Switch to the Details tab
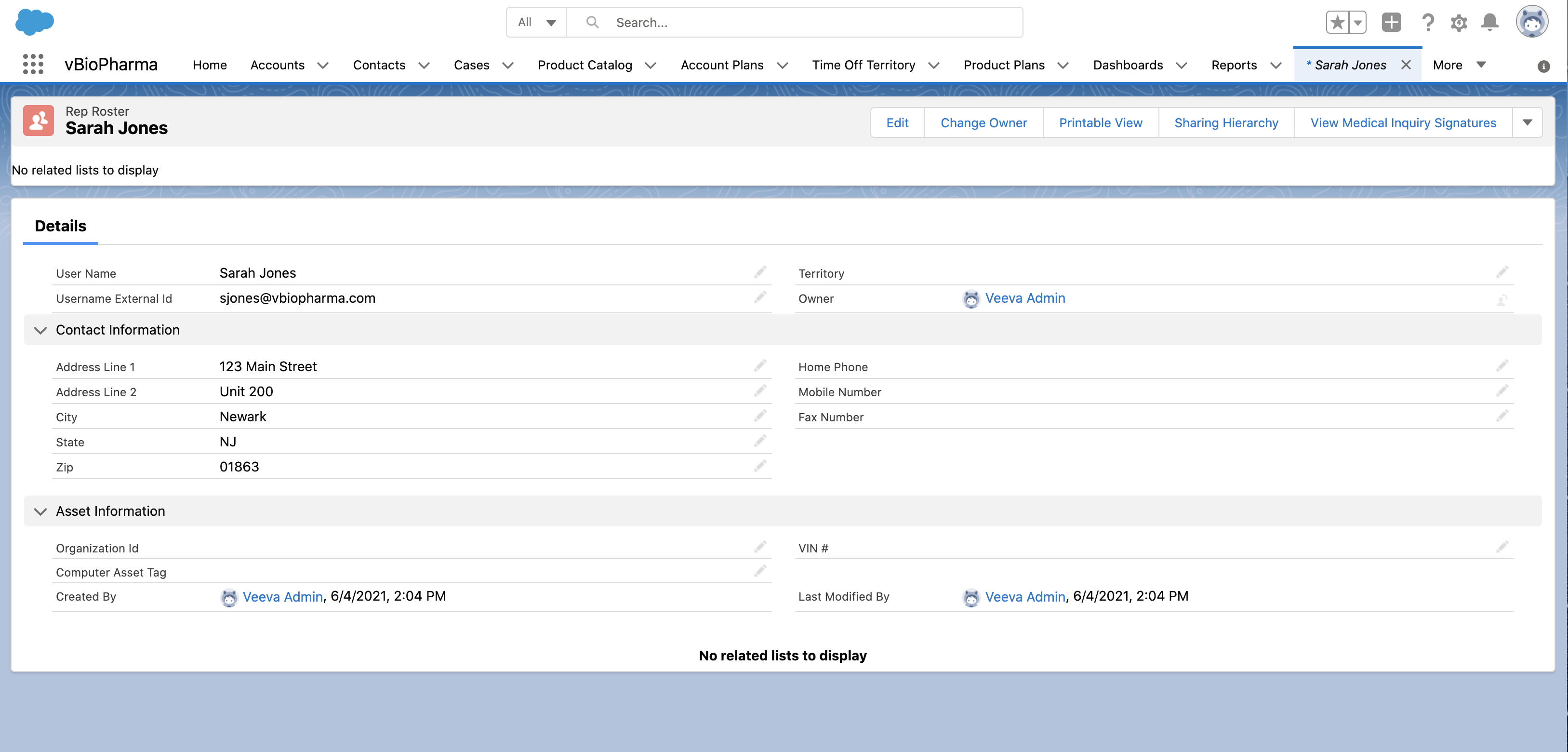Screen dimensions: 1568x752 click(60, 226)
